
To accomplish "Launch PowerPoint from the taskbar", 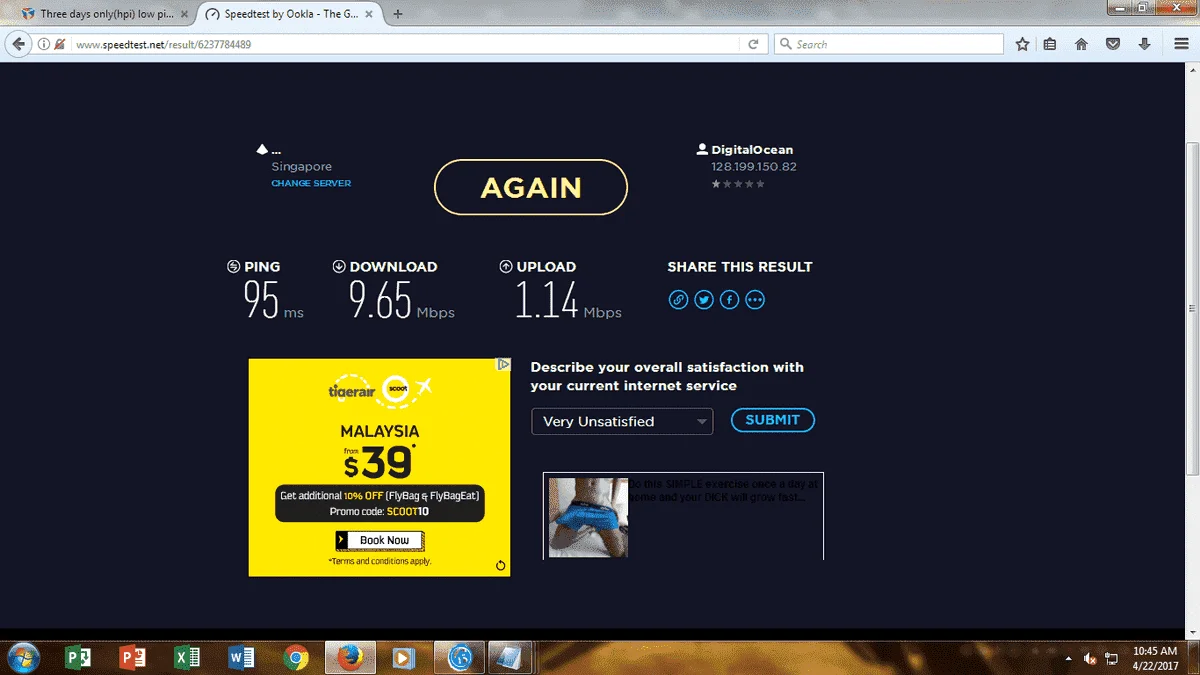I will click(x=132, y=657).
